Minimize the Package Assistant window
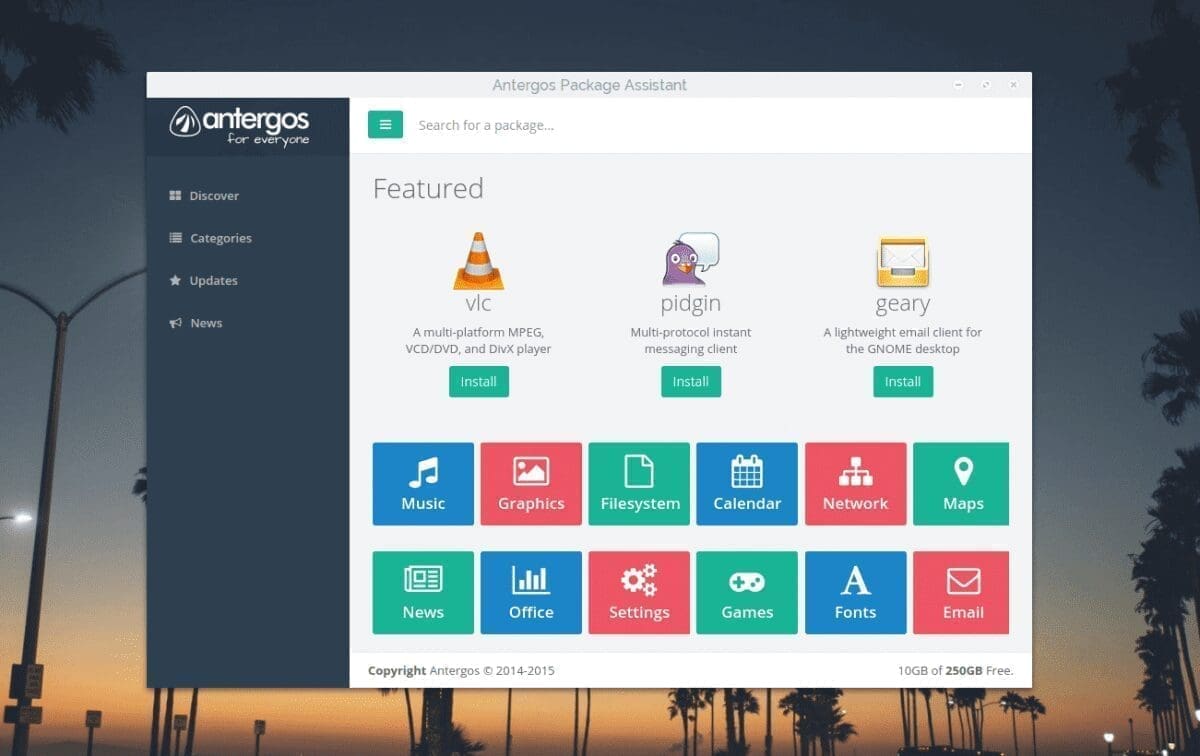1200x756 pixels. coord(958,85)
